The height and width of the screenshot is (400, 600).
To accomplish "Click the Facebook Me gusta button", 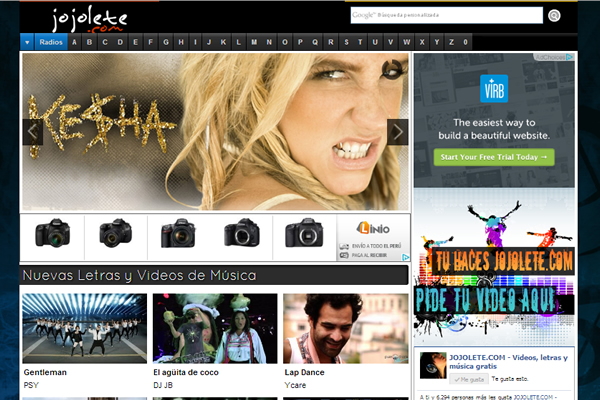I will 465,380.
